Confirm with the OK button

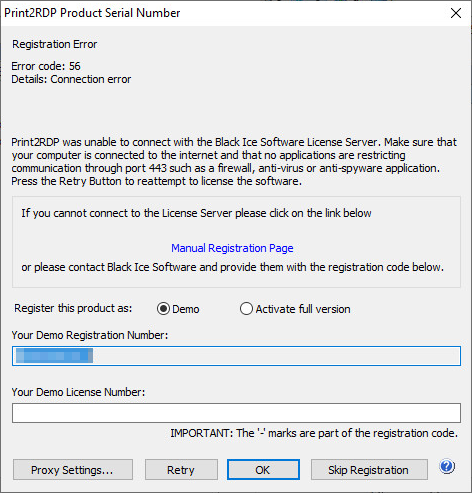click(263, 470)
